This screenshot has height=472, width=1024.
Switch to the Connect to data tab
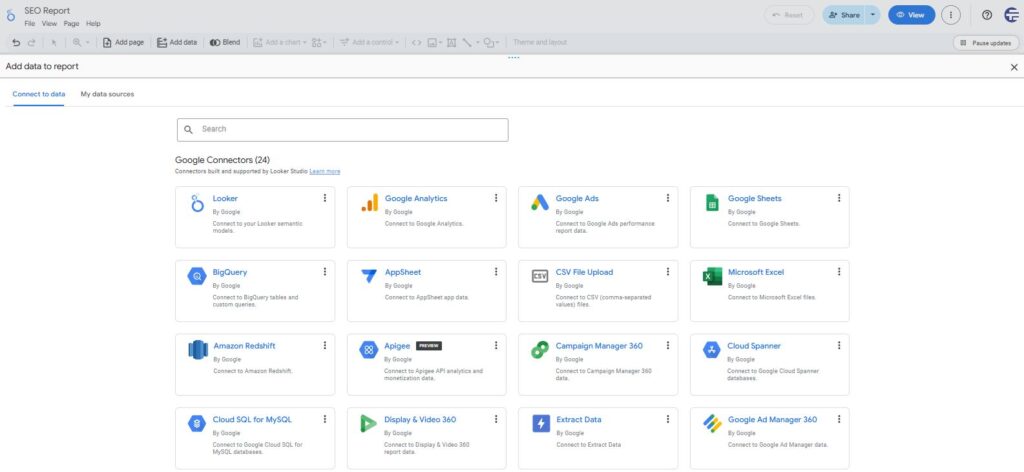pyautogui.click(x=39, y=94)
